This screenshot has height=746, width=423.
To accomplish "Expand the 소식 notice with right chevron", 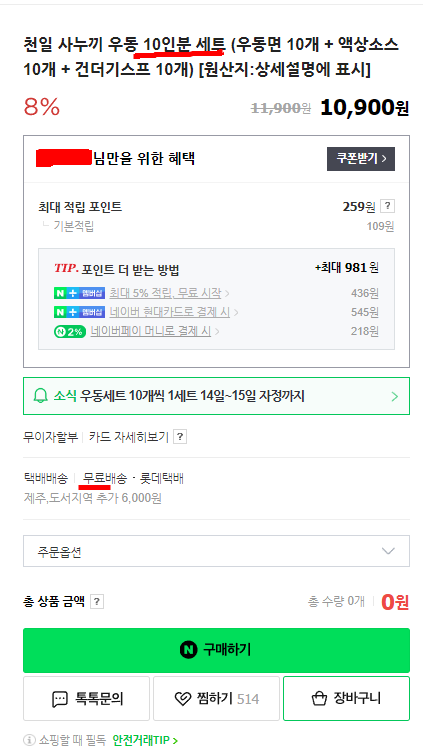I will [x=394, y=396].
